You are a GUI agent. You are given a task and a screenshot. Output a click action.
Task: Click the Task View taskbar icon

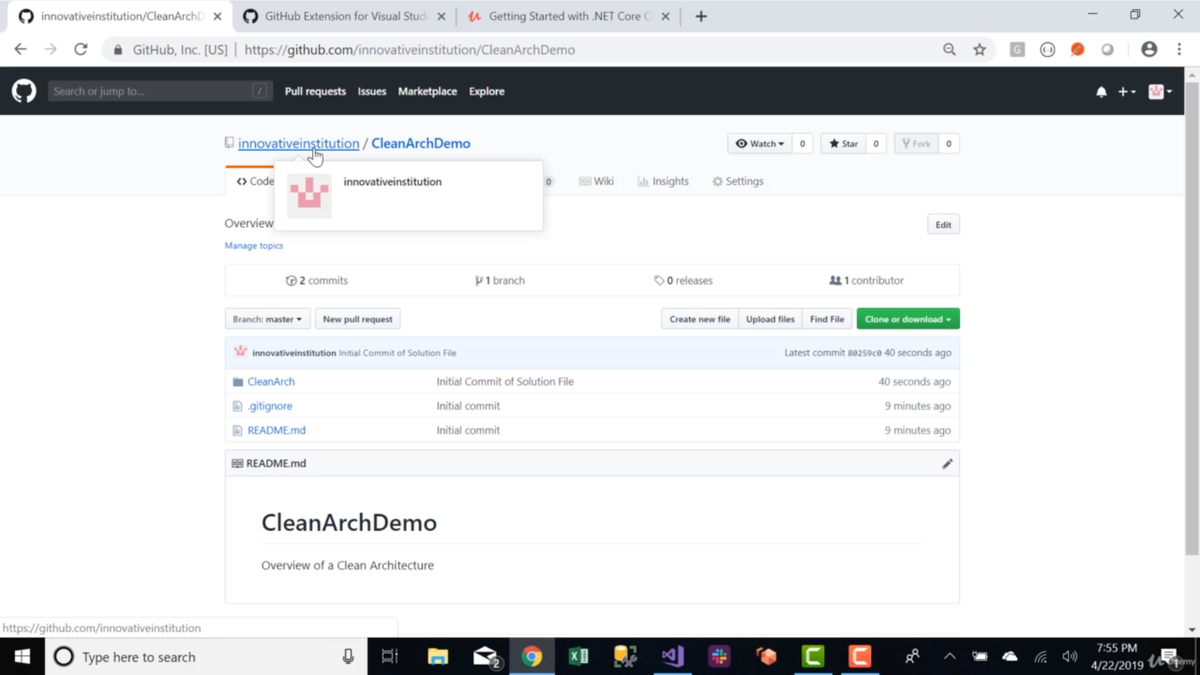click(390, 657)
